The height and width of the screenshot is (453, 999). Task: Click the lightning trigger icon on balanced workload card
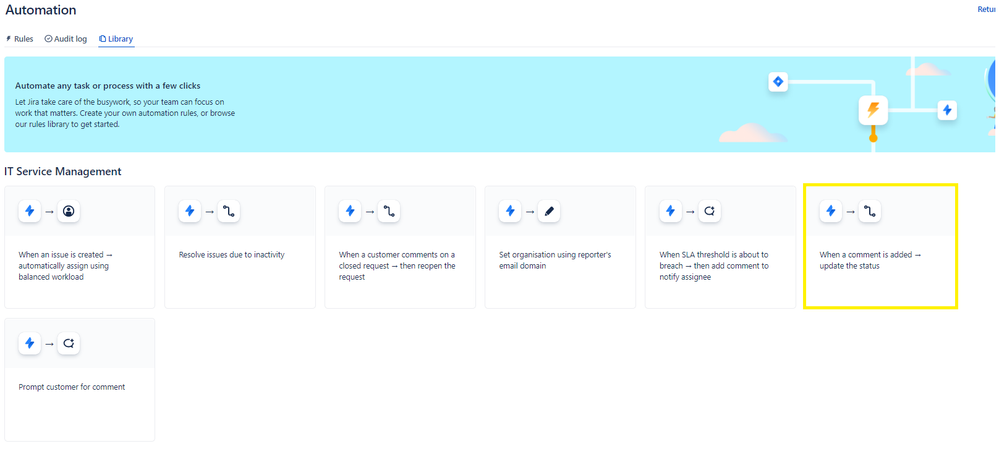pyautogui.click(x=29, y=211)
